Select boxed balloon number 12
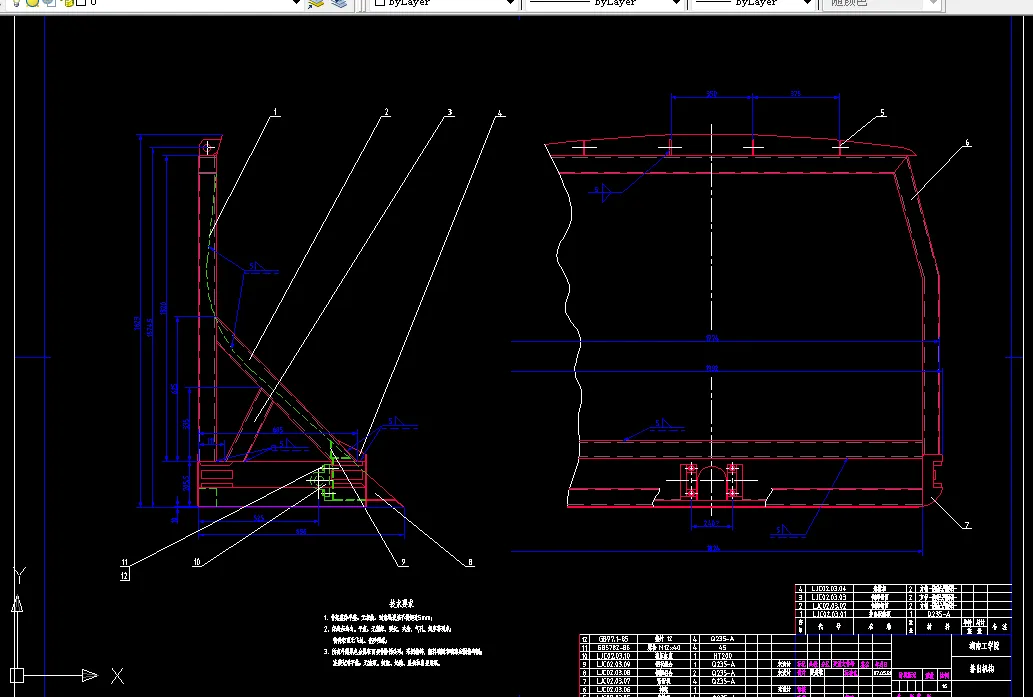Screen dimensions: 1033x697 pos(125,575)
